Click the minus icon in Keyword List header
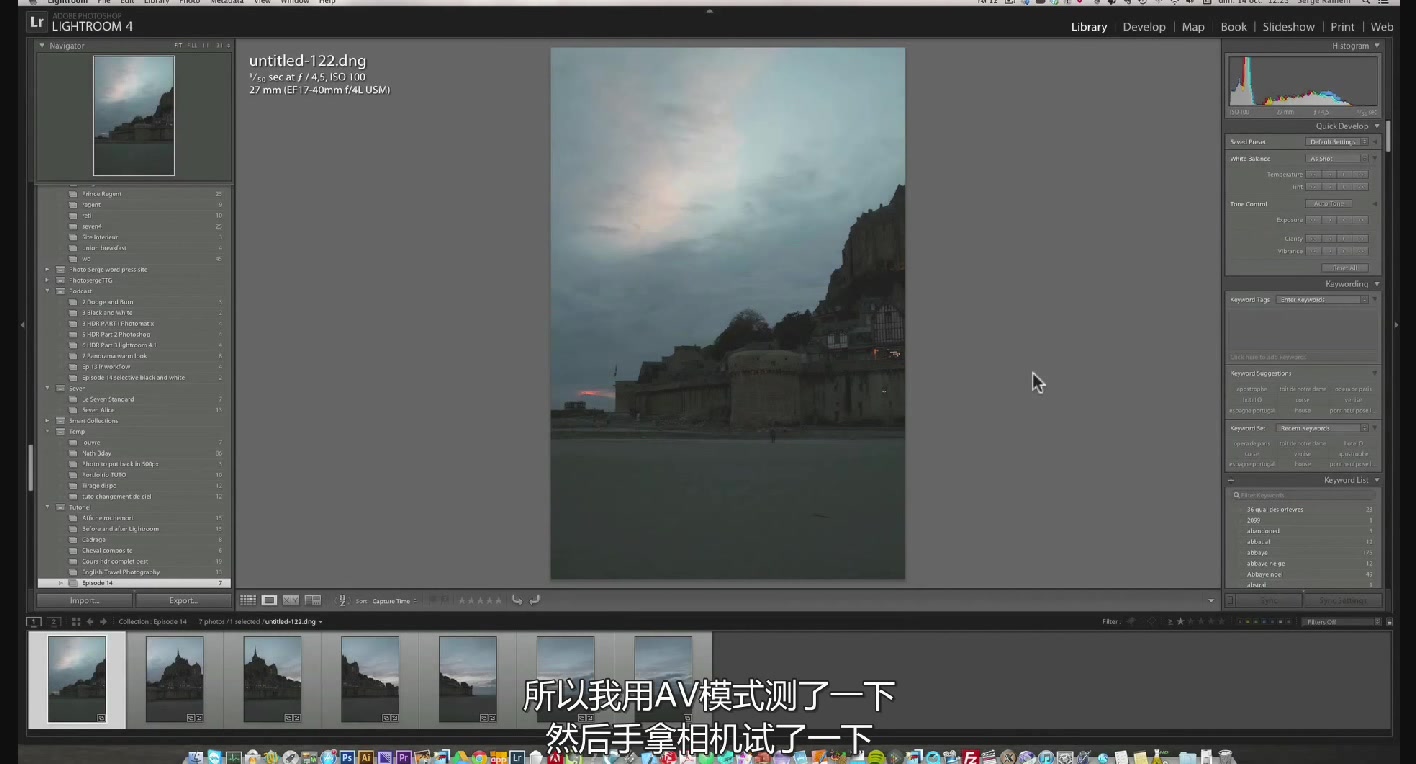This screenshot has height=764, width=1416. click(1231, 480)
